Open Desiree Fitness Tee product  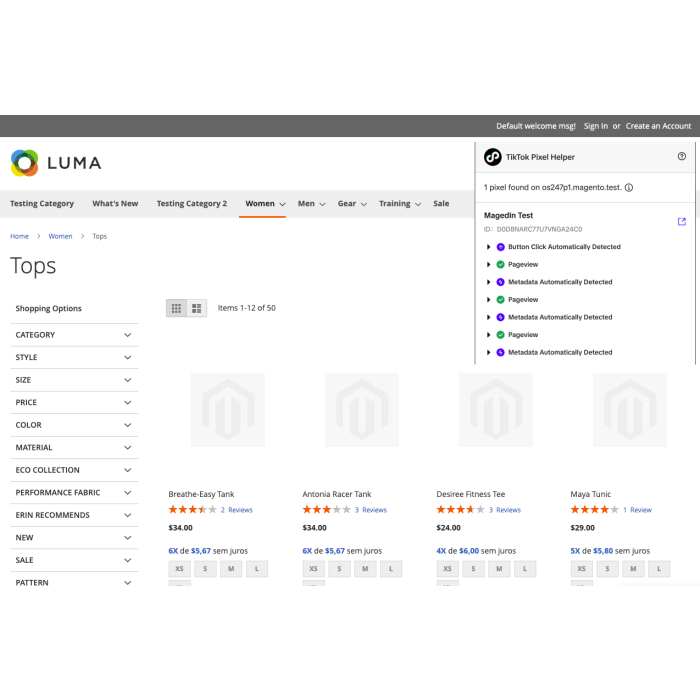pyautogui.click(x=471, y=494)
